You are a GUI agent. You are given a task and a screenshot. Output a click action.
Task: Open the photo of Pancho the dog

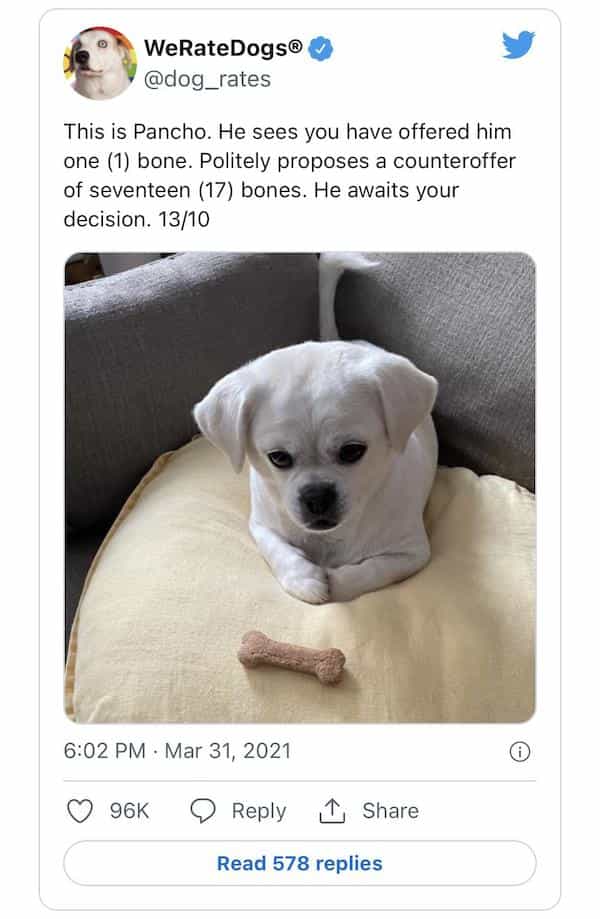(x=299, y=488)
